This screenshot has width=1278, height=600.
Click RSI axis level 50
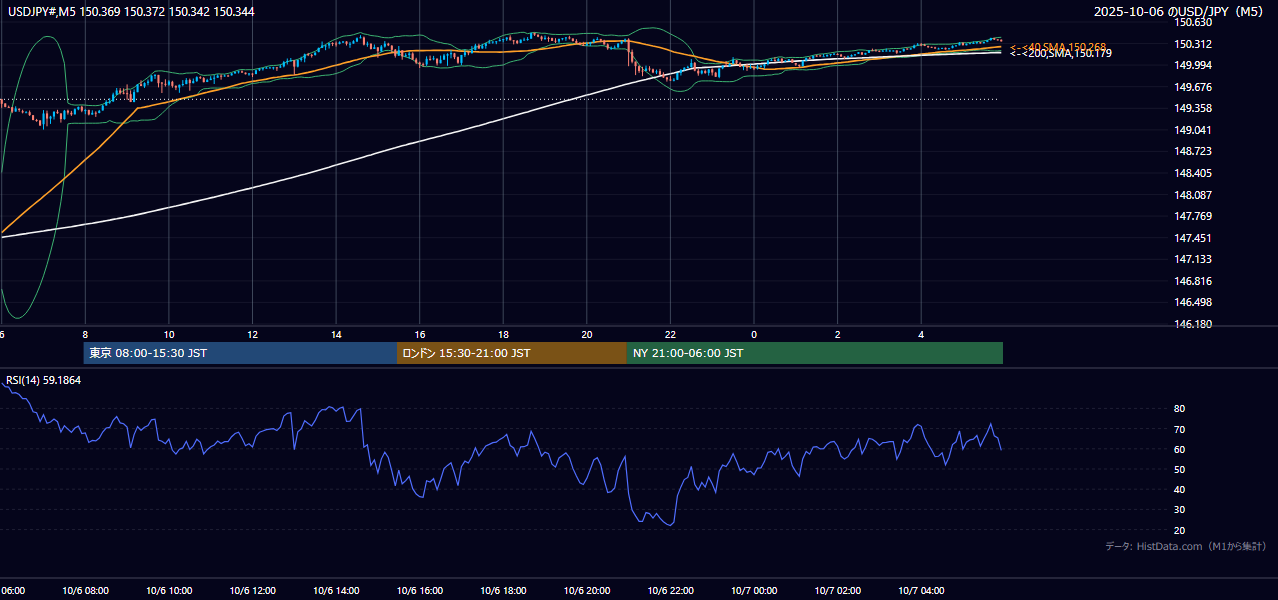pos(1180,469)
